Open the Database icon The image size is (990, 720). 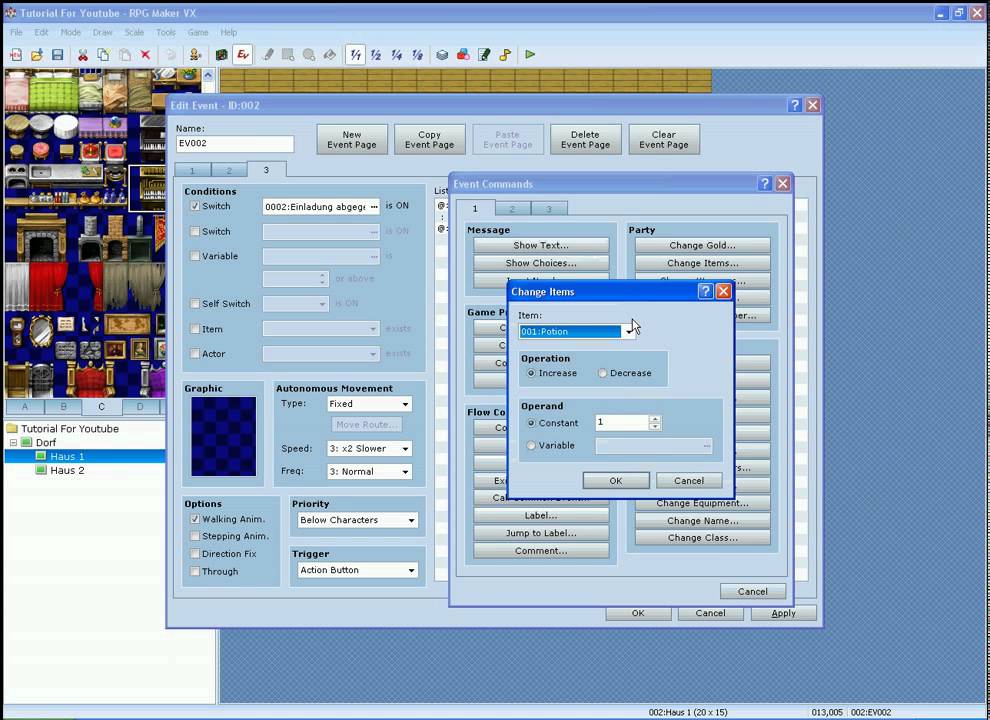[x=442, y=55]
